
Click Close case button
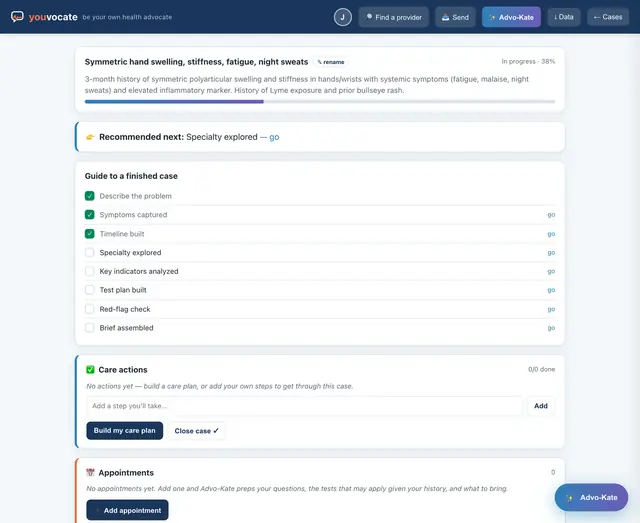(196, 431)
